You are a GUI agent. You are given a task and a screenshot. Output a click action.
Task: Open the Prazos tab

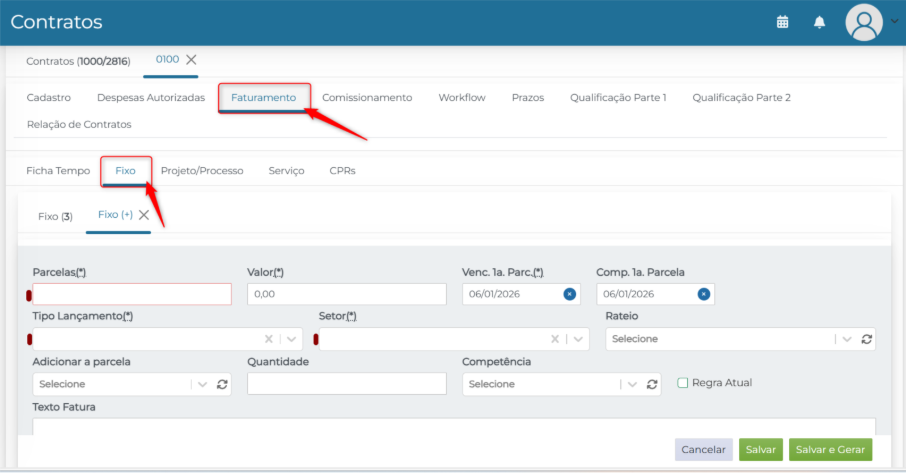pyautogui.click(x=528, y=98)
